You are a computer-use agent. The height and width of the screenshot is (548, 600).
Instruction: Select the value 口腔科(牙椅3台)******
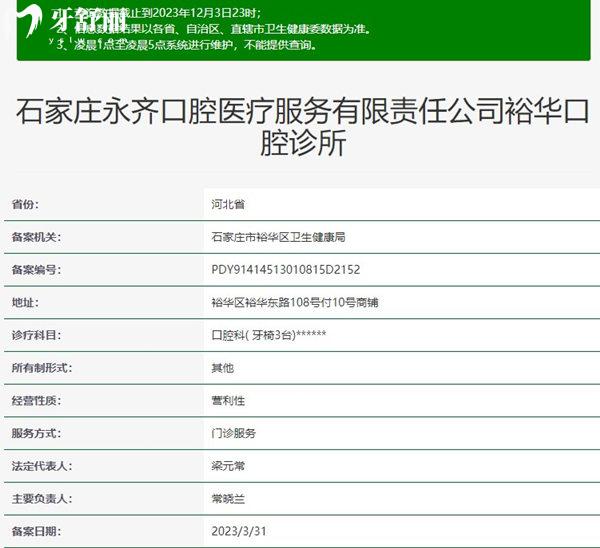(x=269, y=335)
